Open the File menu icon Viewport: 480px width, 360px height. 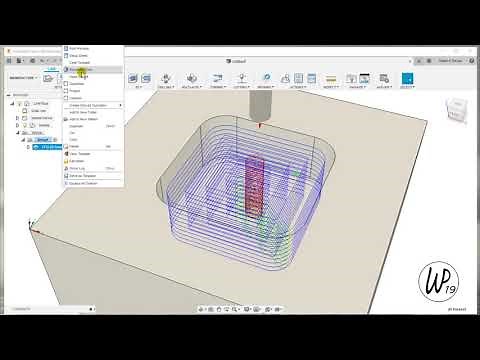click(x=19, y=60)
